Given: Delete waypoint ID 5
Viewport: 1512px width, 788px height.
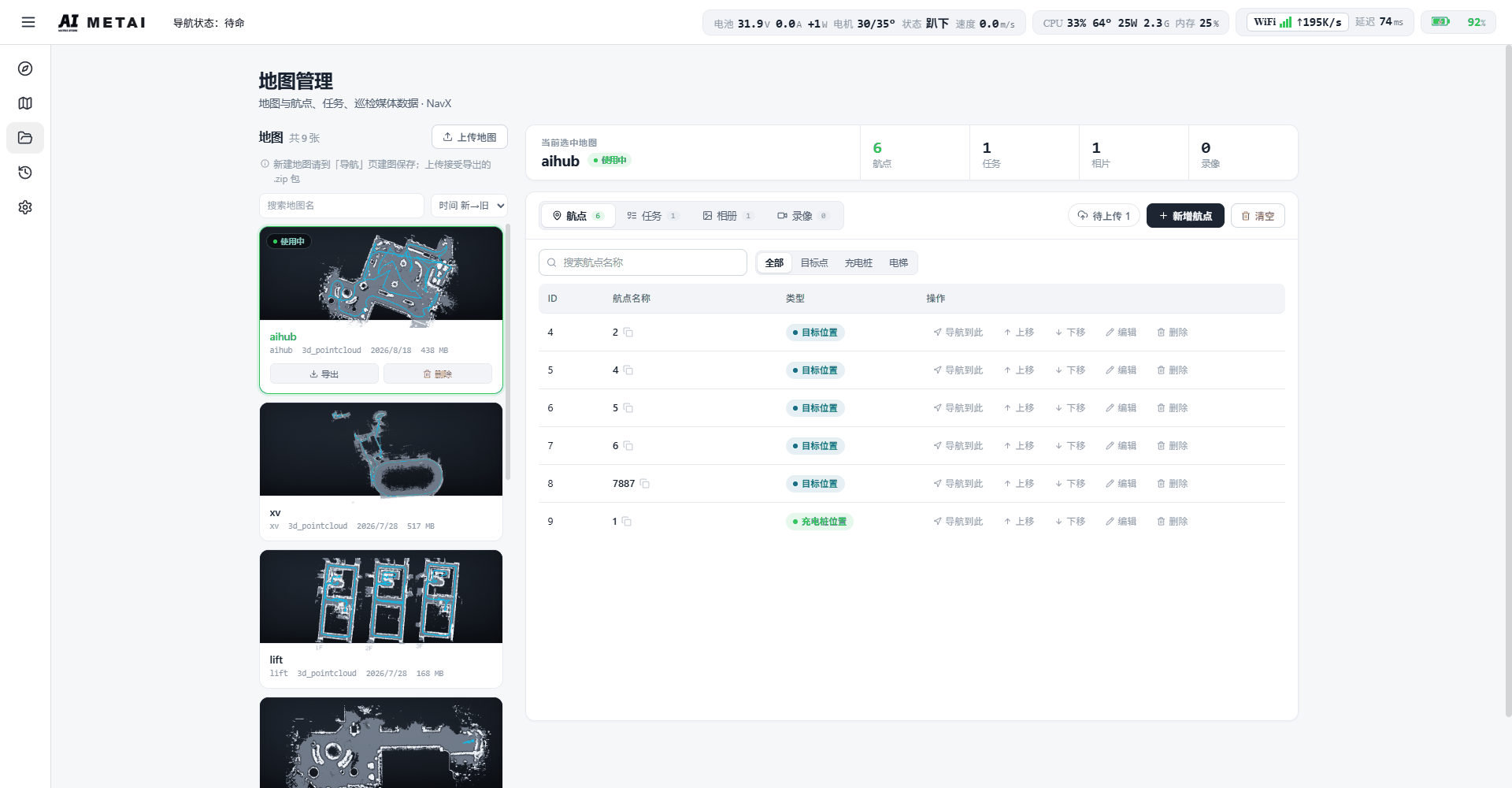Looking at the screenshot, I should [1173, 370].
